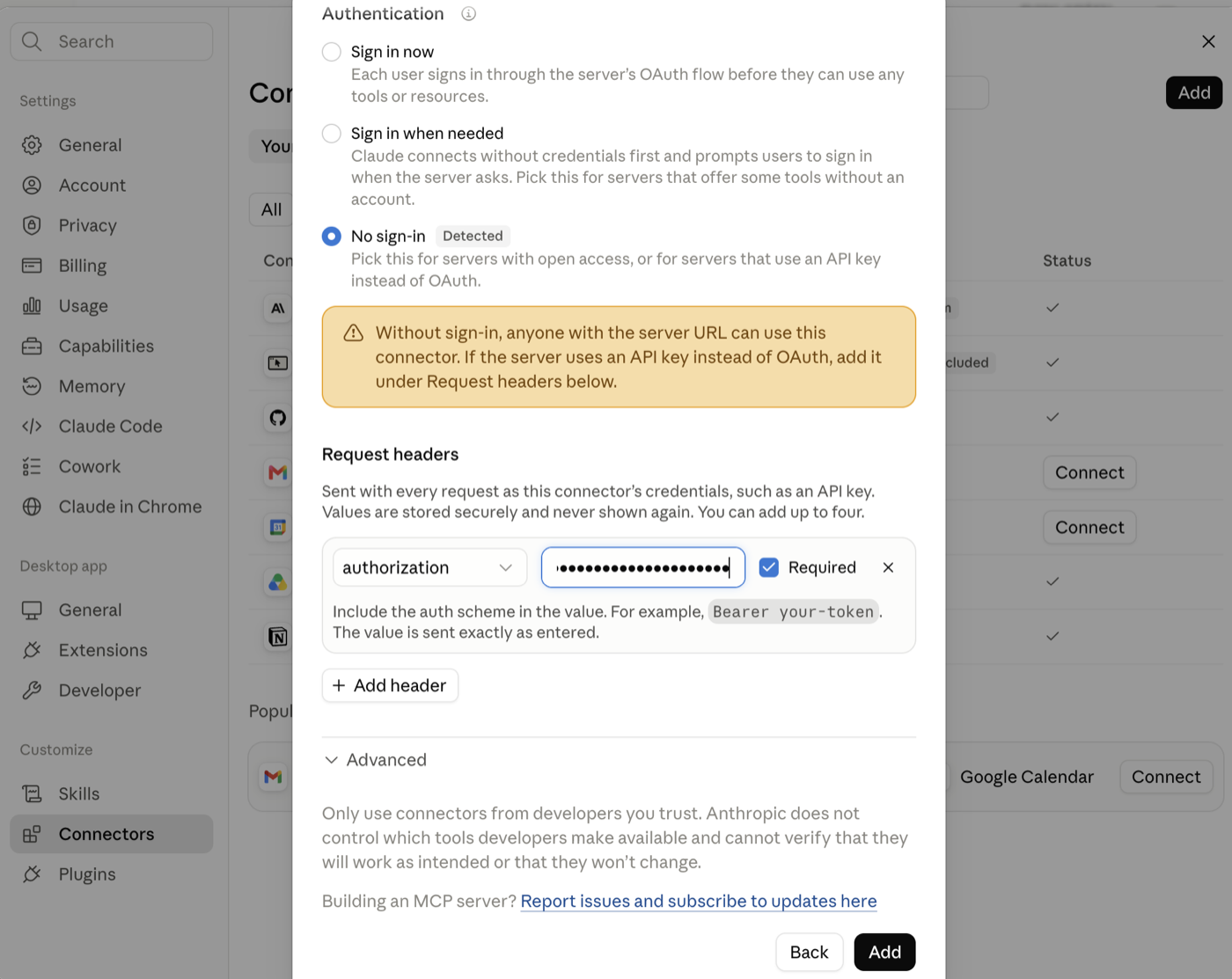The height and width of the screenshot is (979, 1232).
Task: Click Connect next to Google Calendar card
Action: point(1166,777)
